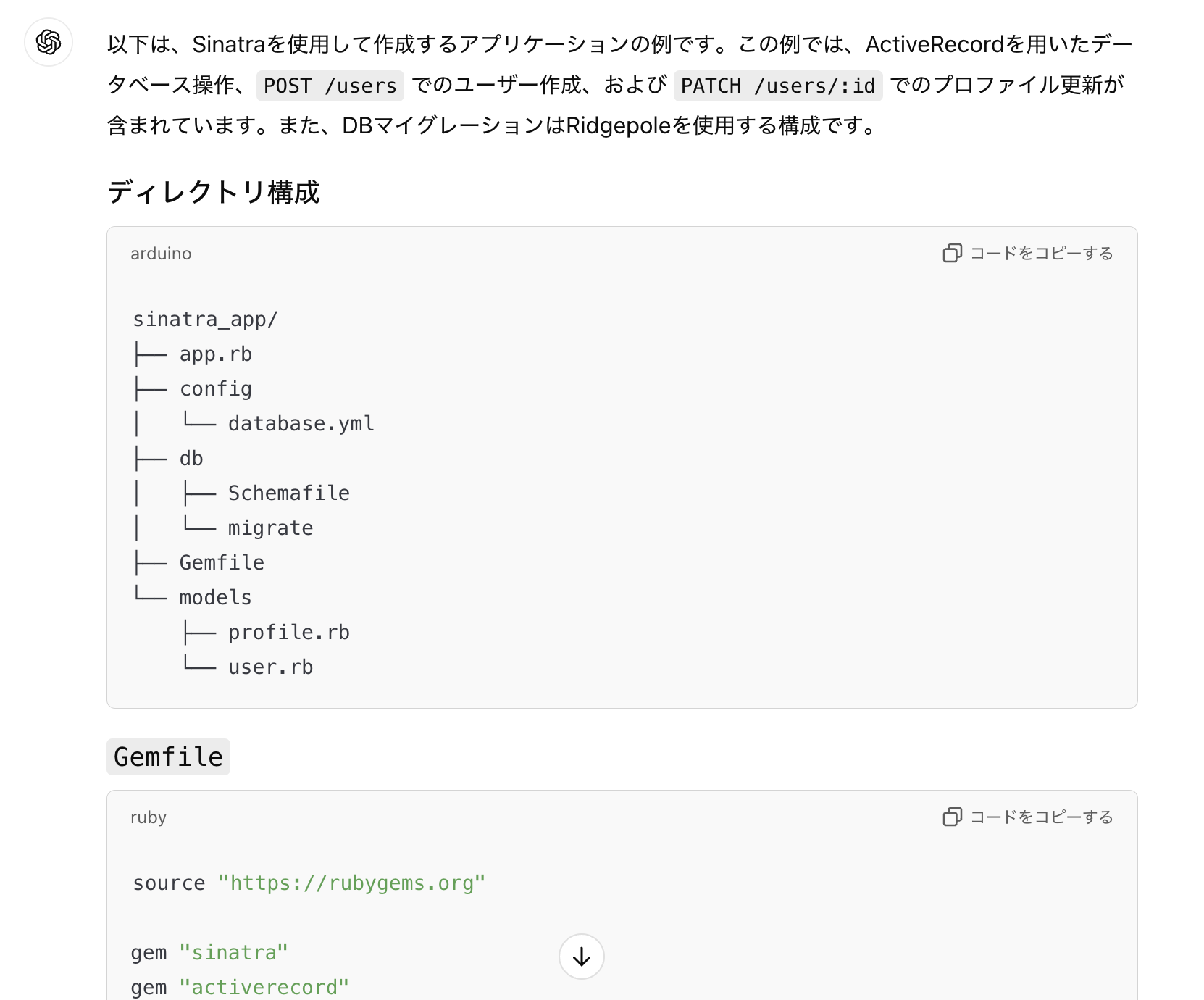This screenshot has height=1000, width=1204.
Task: Click 'Schemafile' in the directory tree
Action: coord(288,493)
